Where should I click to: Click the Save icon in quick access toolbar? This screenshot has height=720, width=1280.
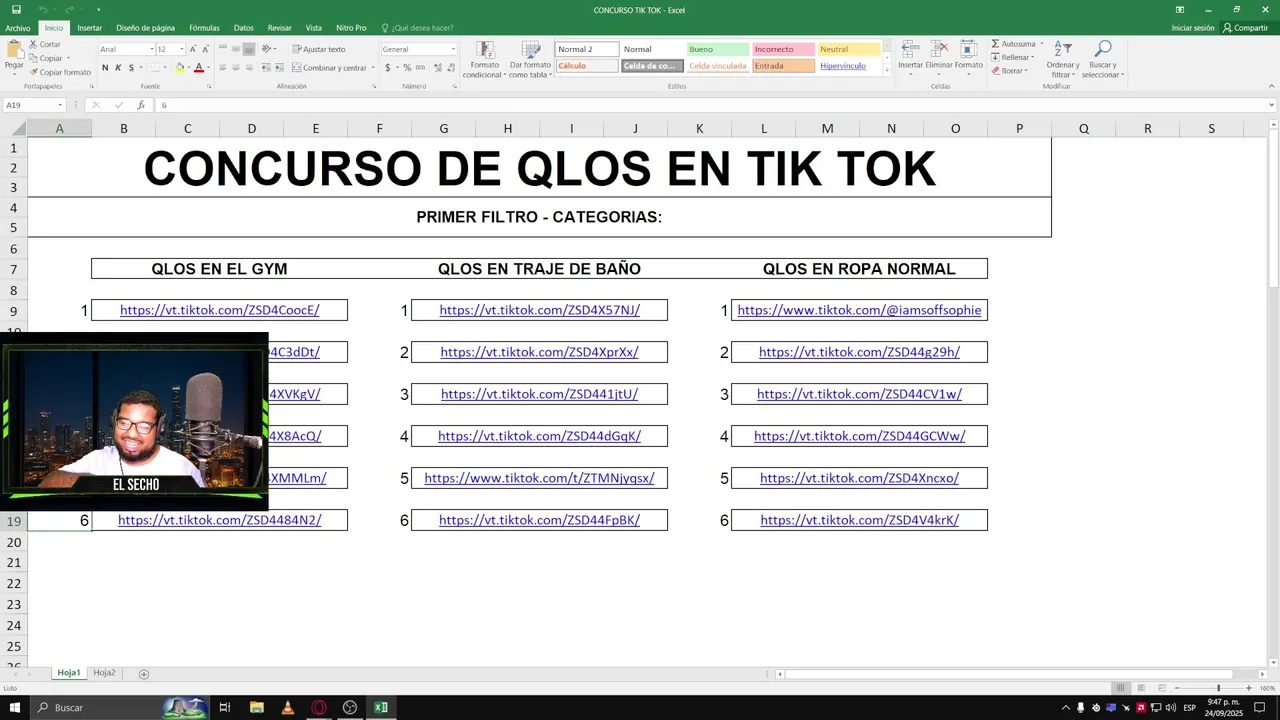[x=16, y=9]
